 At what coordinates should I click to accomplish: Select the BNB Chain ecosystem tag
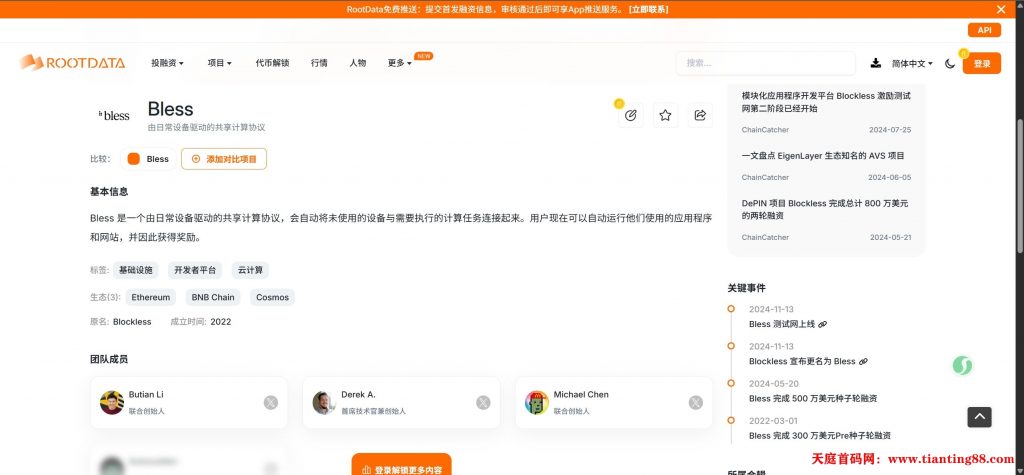213,297
